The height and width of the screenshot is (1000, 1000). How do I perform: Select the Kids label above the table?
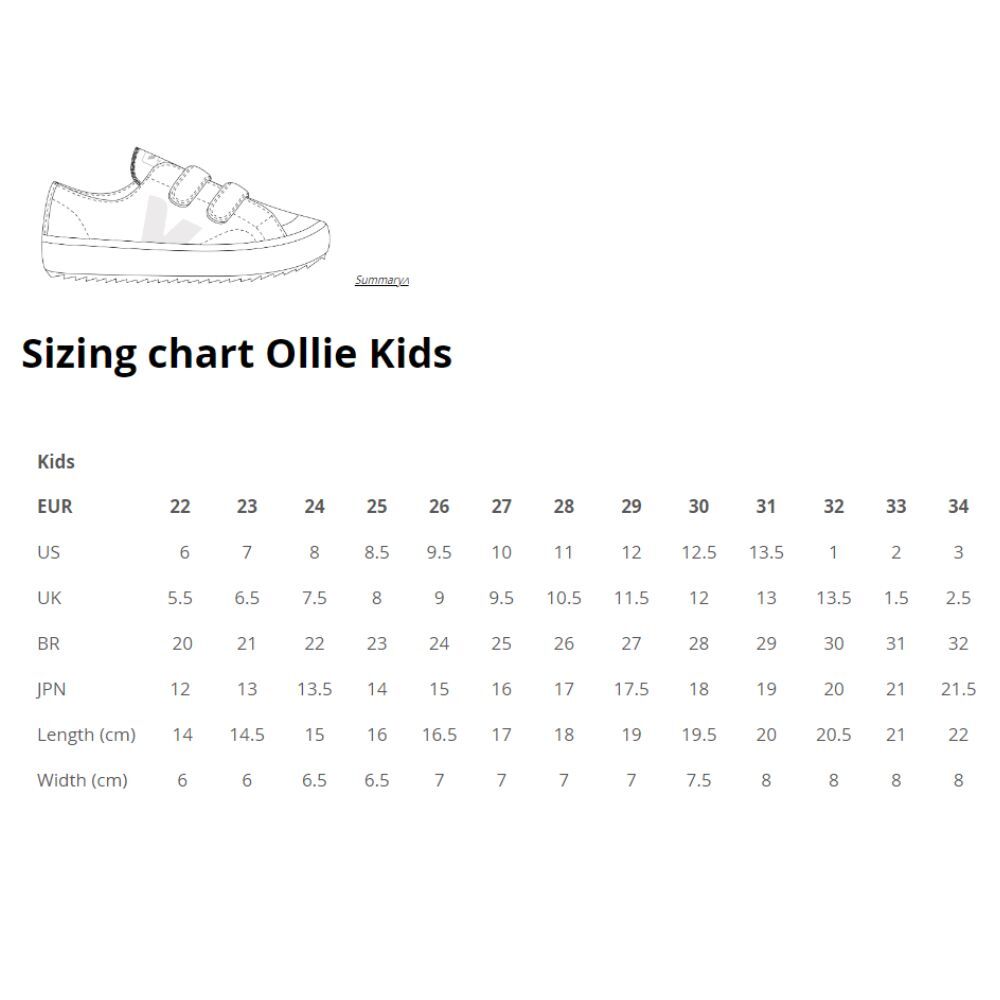point(56,461)
